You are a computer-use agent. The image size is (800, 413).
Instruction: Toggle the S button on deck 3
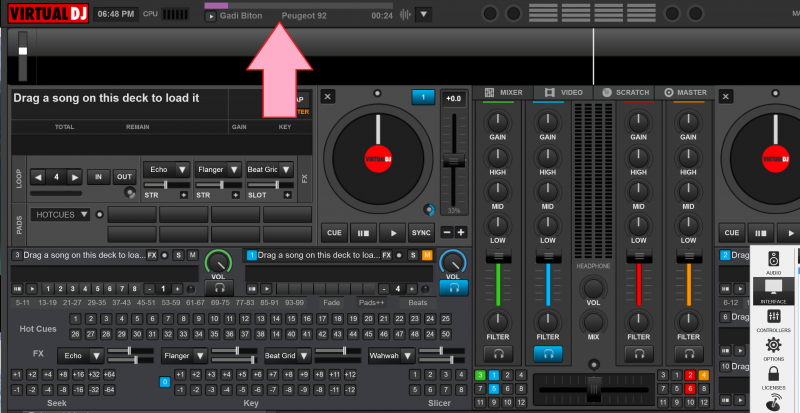pos(177,256)
